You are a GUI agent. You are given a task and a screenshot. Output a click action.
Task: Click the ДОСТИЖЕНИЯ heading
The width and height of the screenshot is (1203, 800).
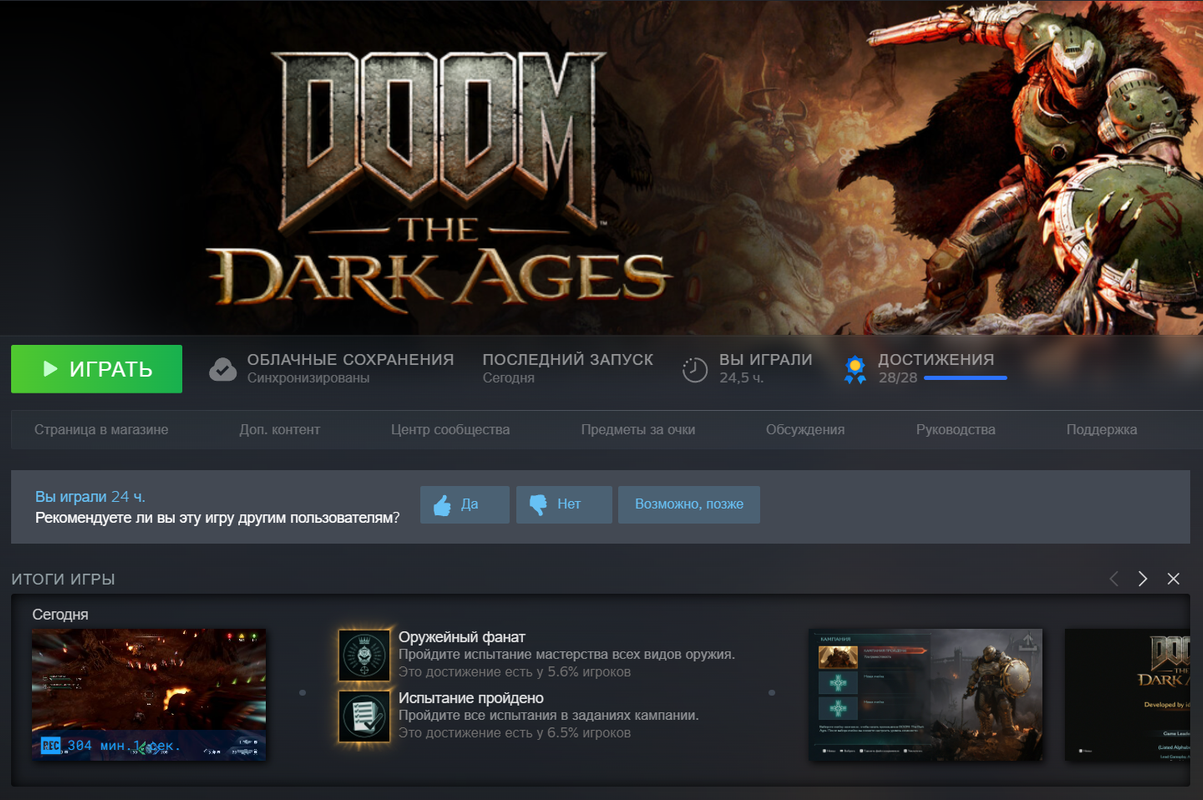click(936, 359)
